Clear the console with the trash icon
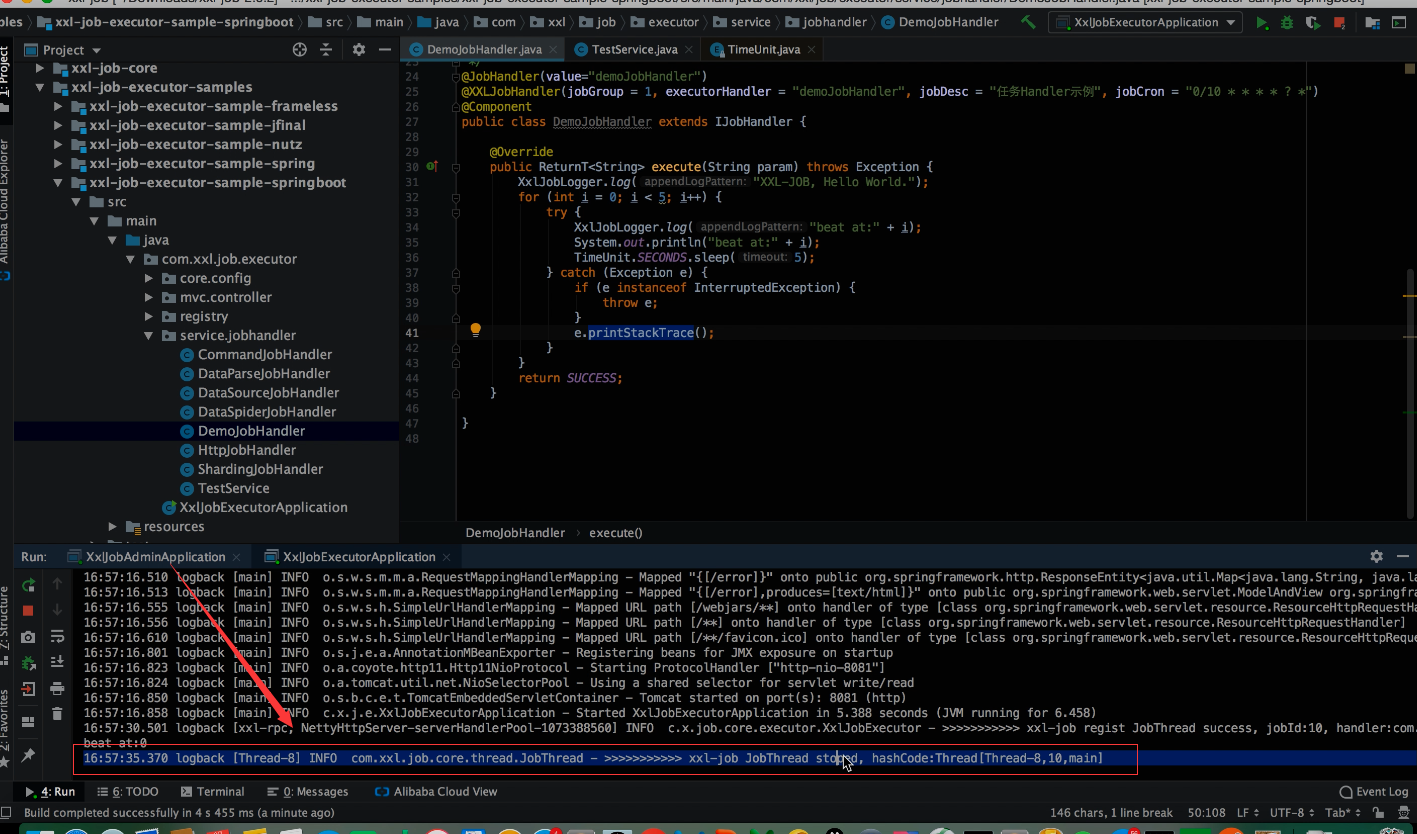Screen dimensions: 1417x834 click(57, 714)
